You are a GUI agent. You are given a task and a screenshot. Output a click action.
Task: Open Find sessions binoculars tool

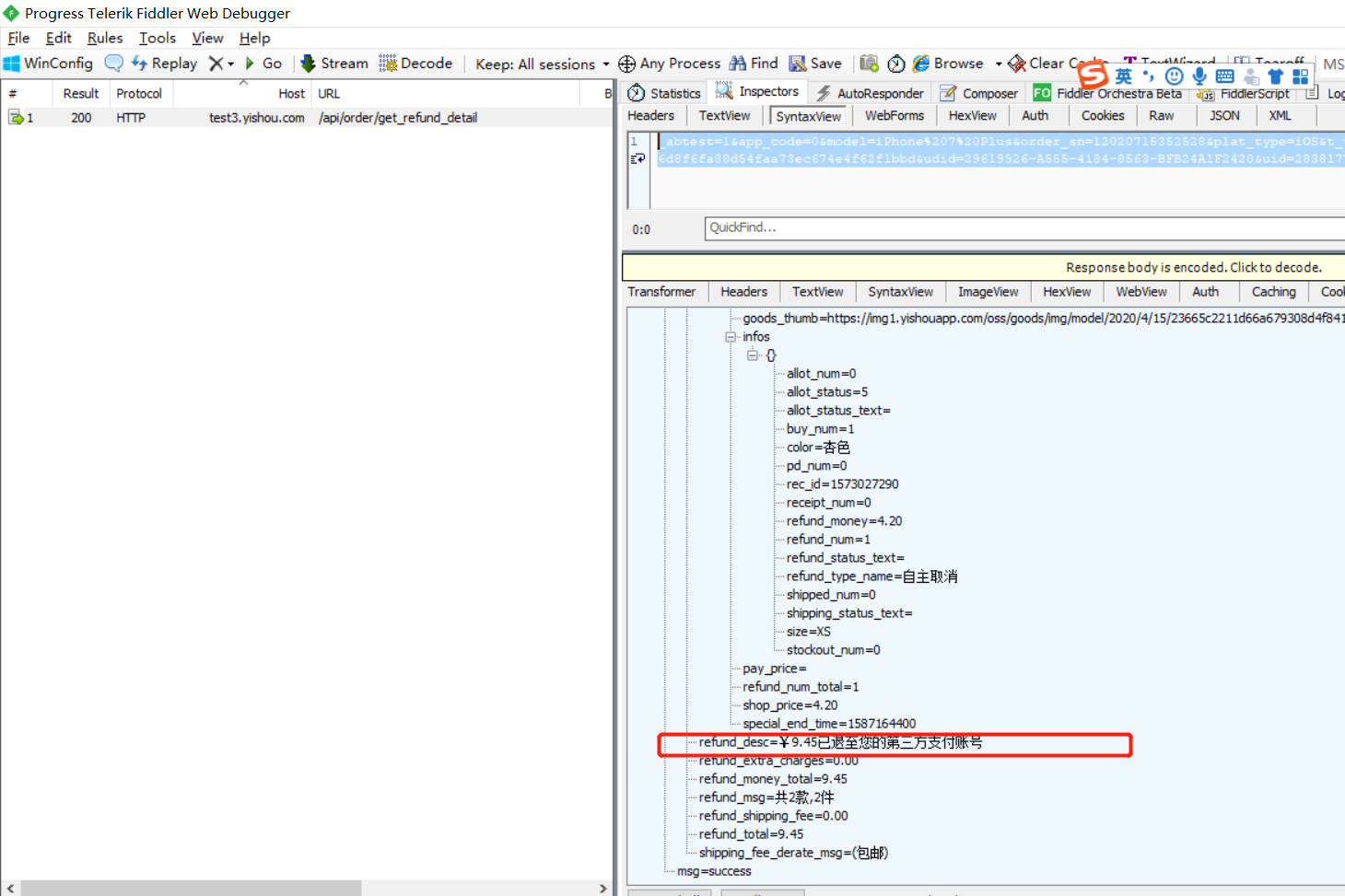[754, 64]
